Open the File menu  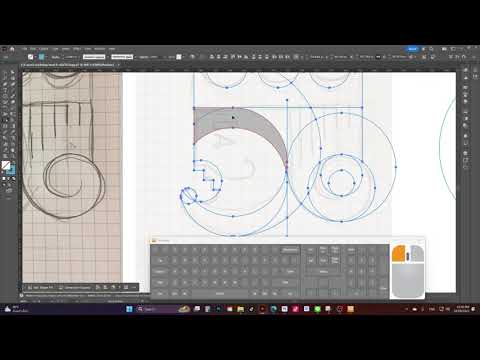(24, 49)
